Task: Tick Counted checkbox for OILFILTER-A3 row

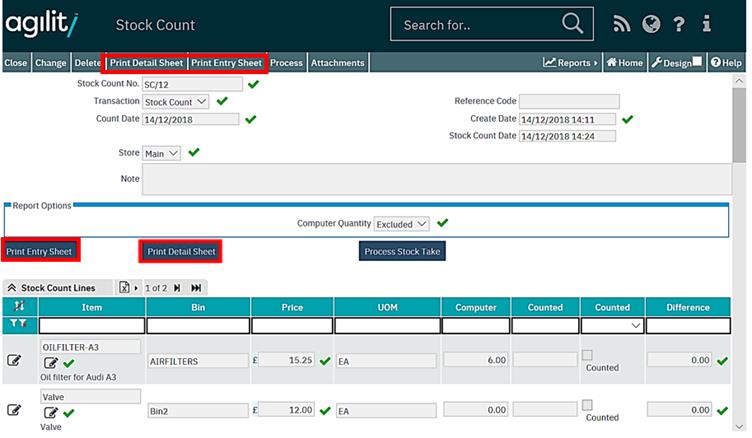Action: click(x=587, y=355)
